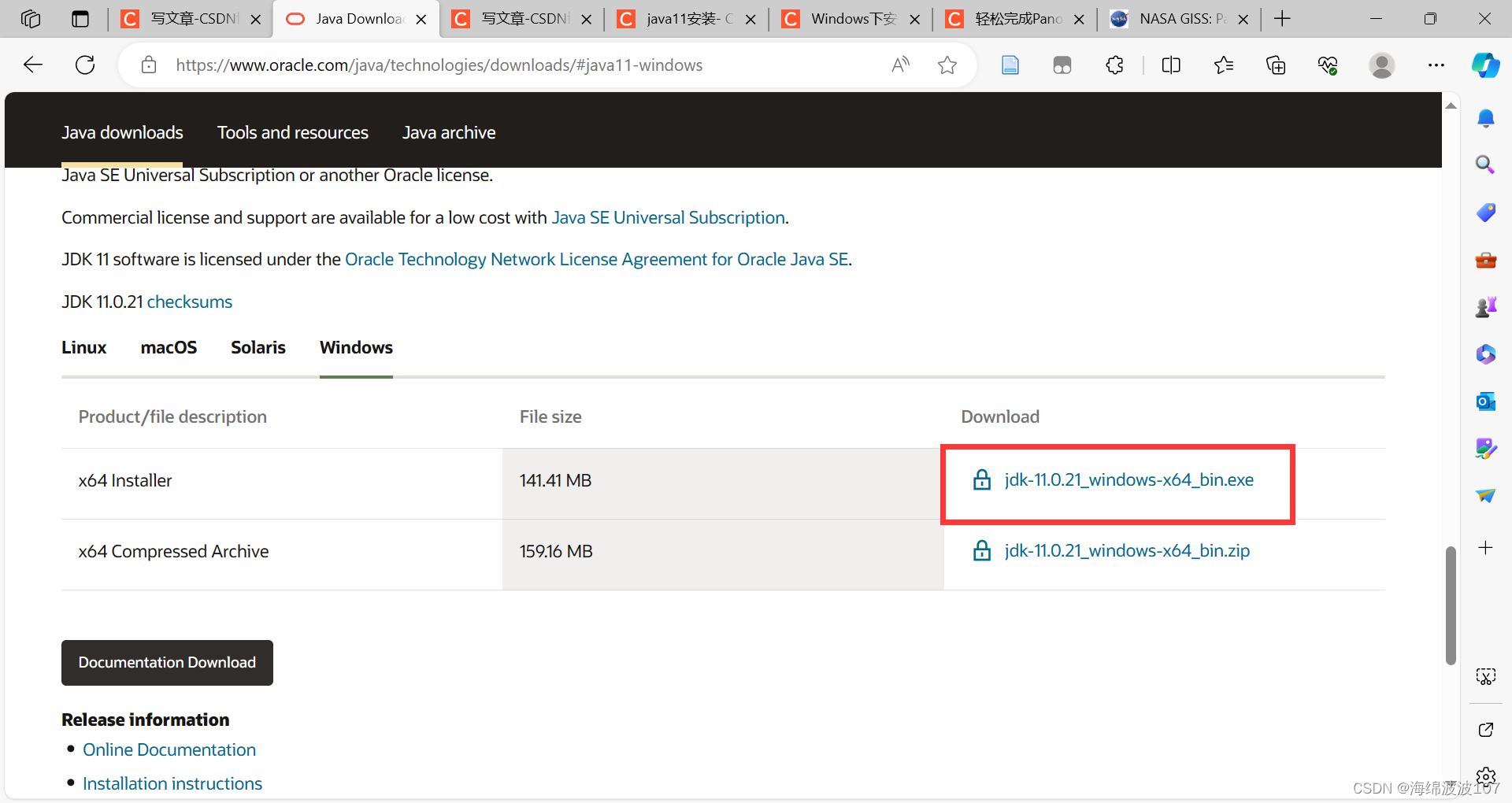Viewport: 1512px width, 803px height.
Task: Open sidebar Games chess icon
Action: [1486, 306]
